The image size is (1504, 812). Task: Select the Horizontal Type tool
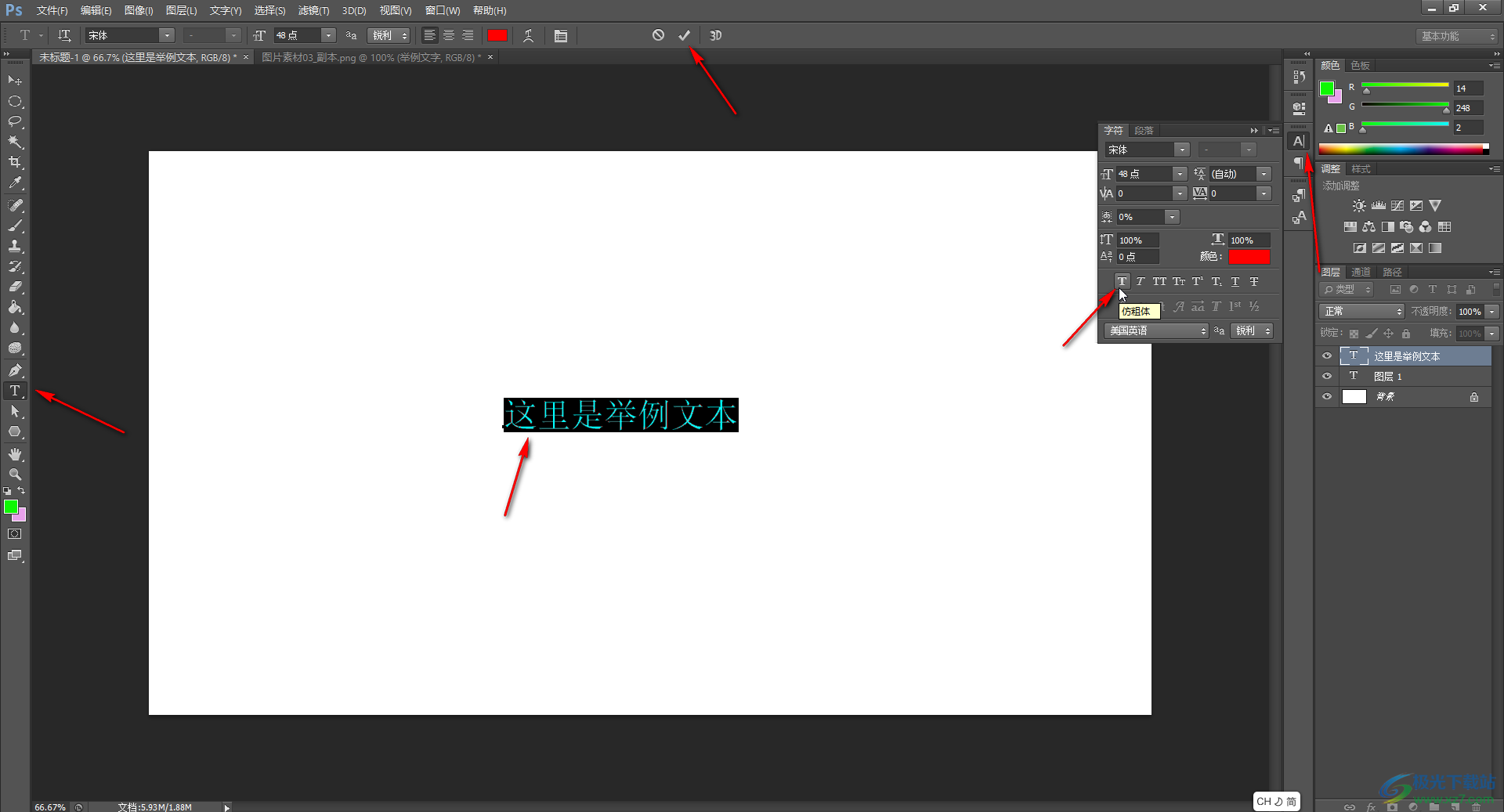pyautogui.click(x=15, y=391)
